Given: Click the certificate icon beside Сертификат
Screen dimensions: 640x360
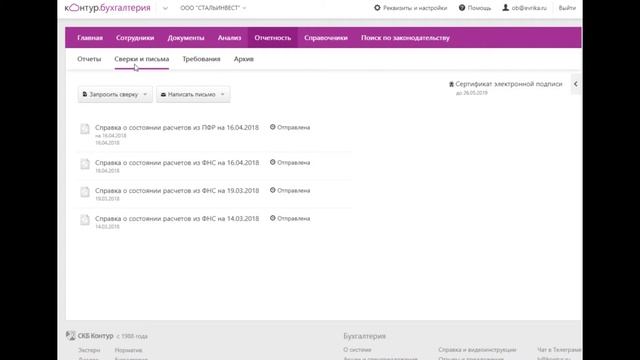Looking at the screenshot, I should (451, 84).
